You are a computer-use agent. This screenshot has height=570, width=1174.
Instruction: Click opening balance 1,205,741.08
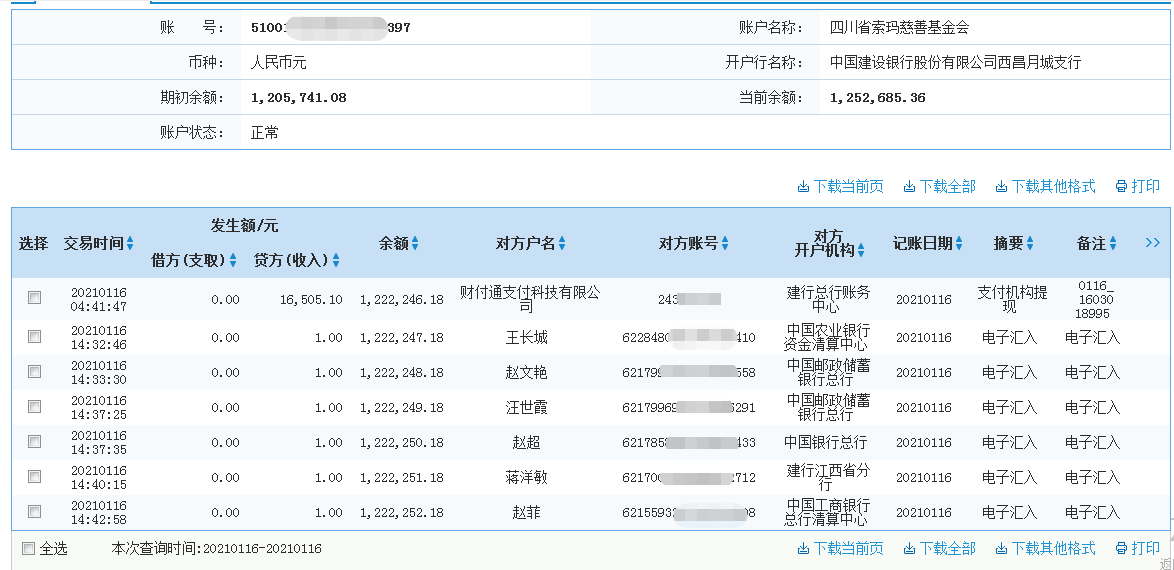click(x=298, y=97)
